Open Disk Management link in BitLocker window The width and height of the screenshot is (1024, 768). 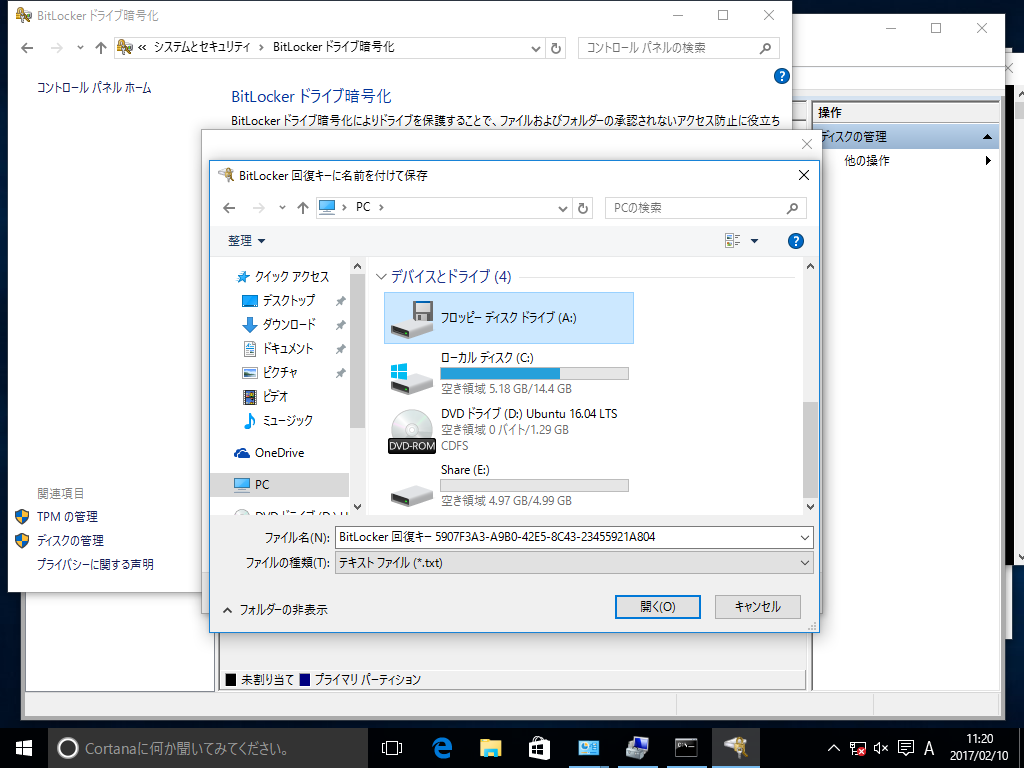(x=70, y=541)
